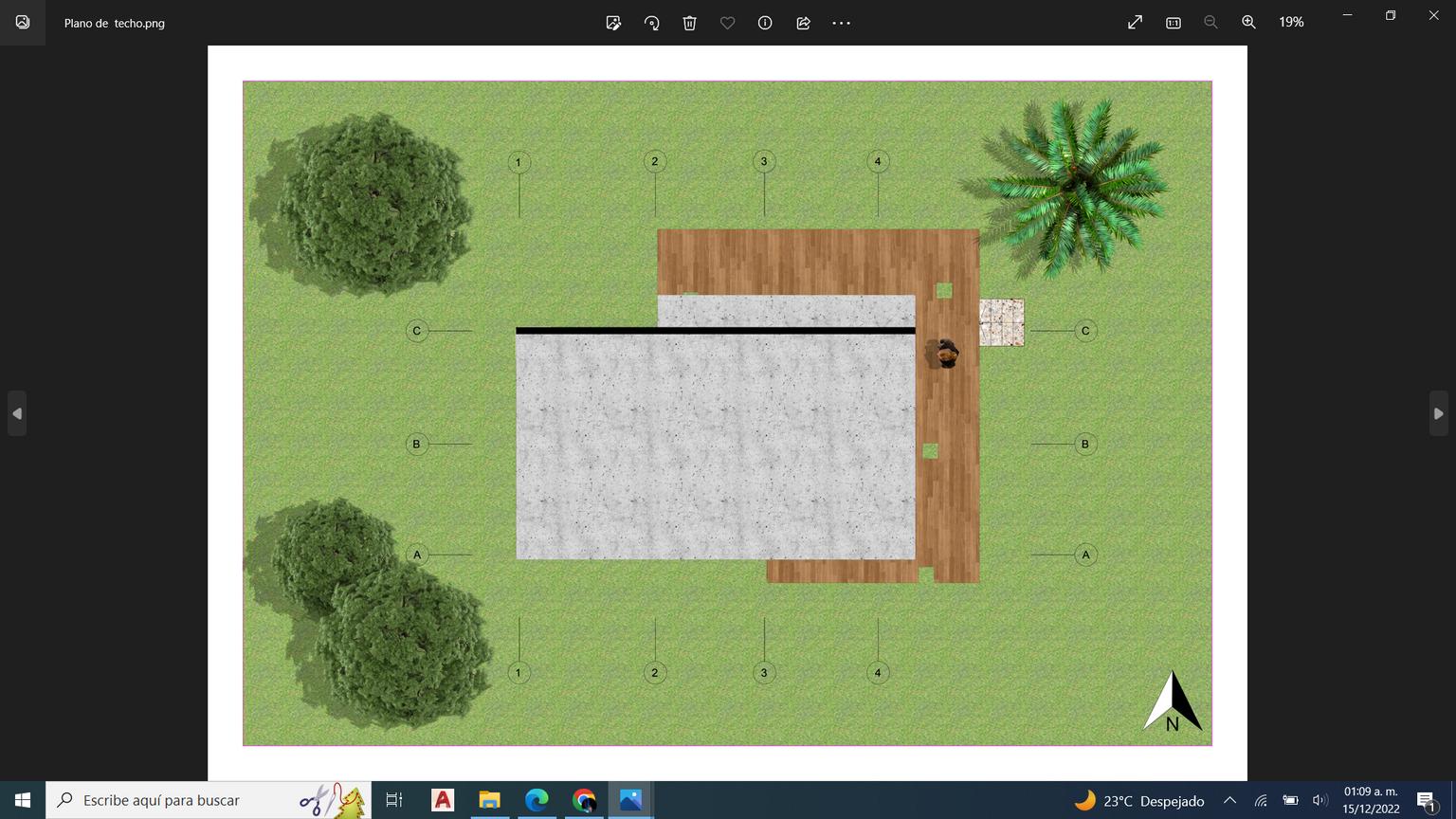Screen dimensions: 1456x819
Task: Click the zoom in magnifier
Action: tap(1248, 23)
